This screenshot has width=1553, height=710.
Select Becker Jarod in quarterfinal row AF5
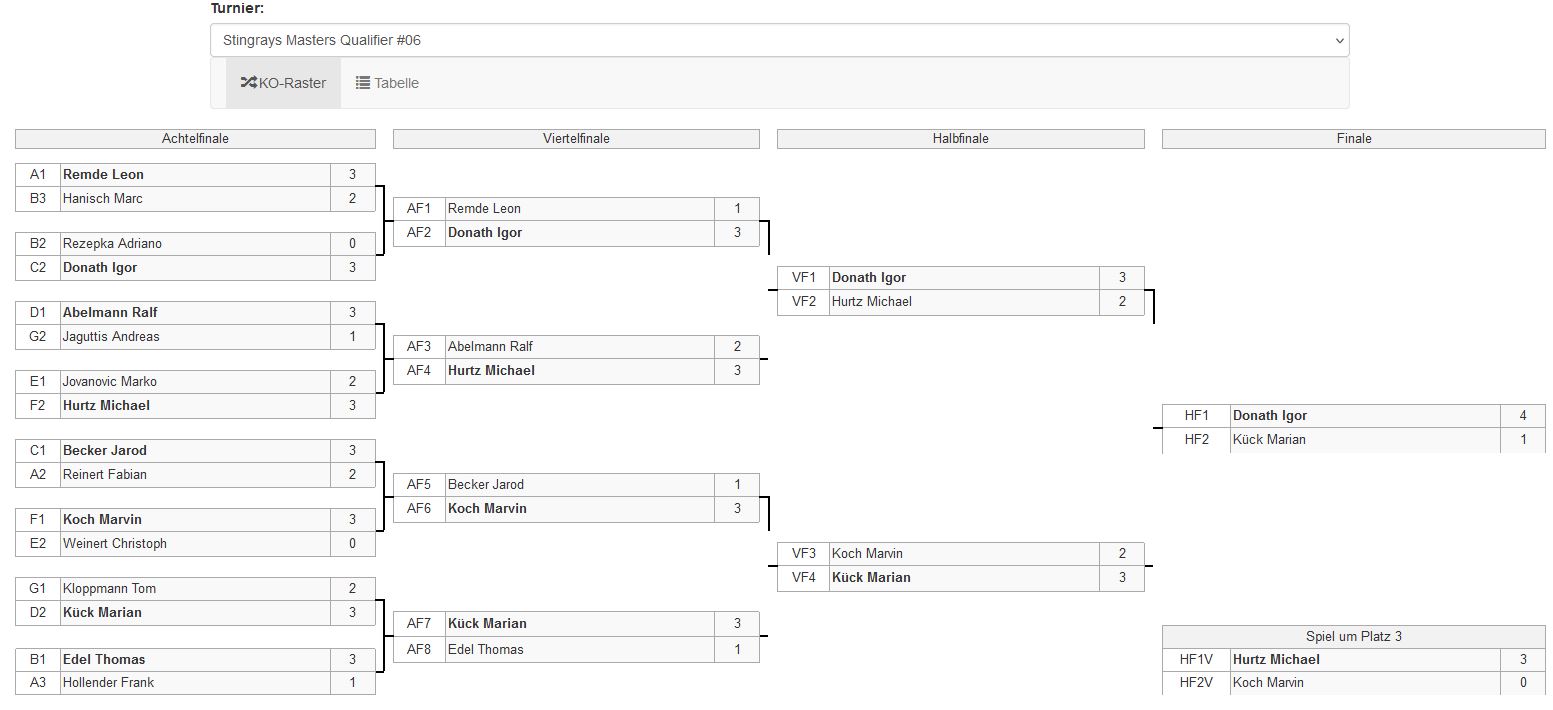tap(486, 485)
